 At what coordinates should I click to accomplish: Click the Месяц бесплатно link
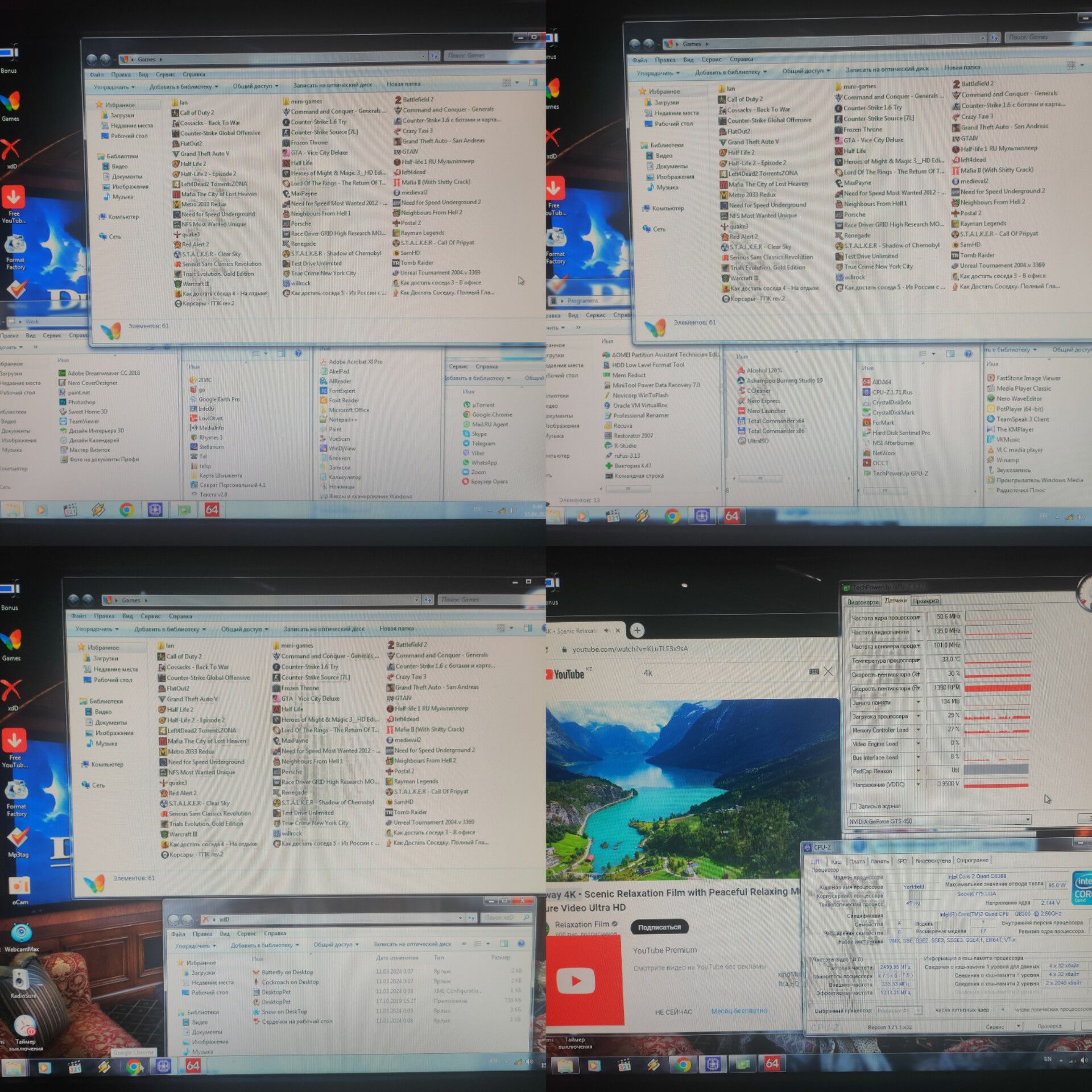pos(739,1011)
